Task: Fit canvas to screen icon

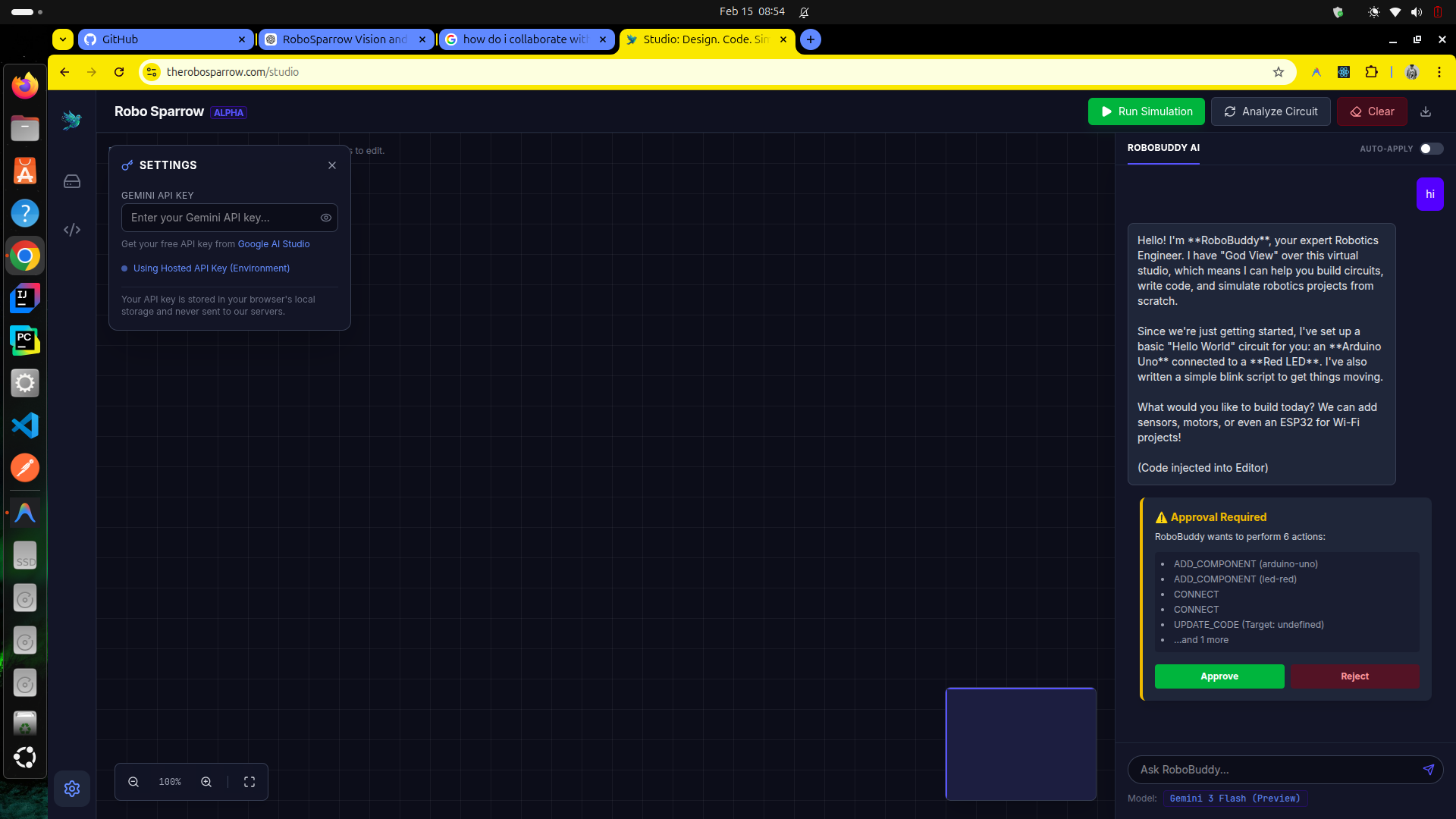Action: point(249,782)
